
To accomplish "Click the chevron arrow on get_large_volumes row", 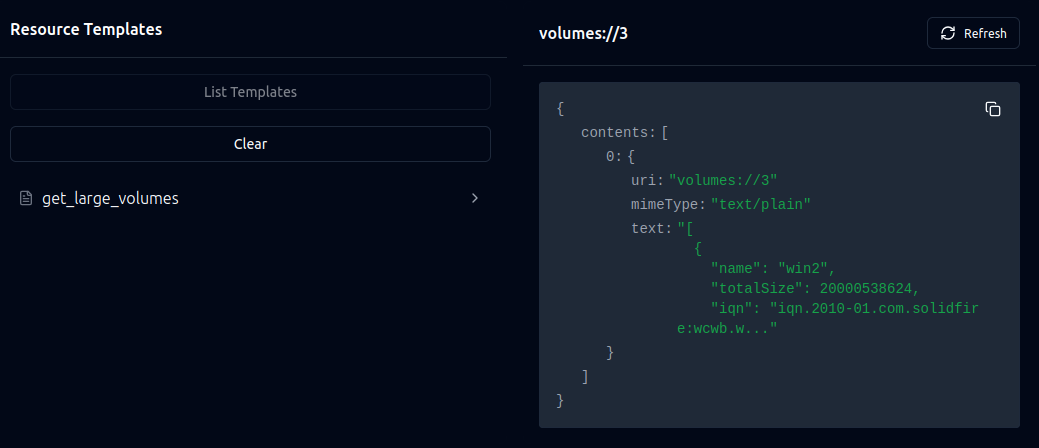I will (x=474, y=198).
